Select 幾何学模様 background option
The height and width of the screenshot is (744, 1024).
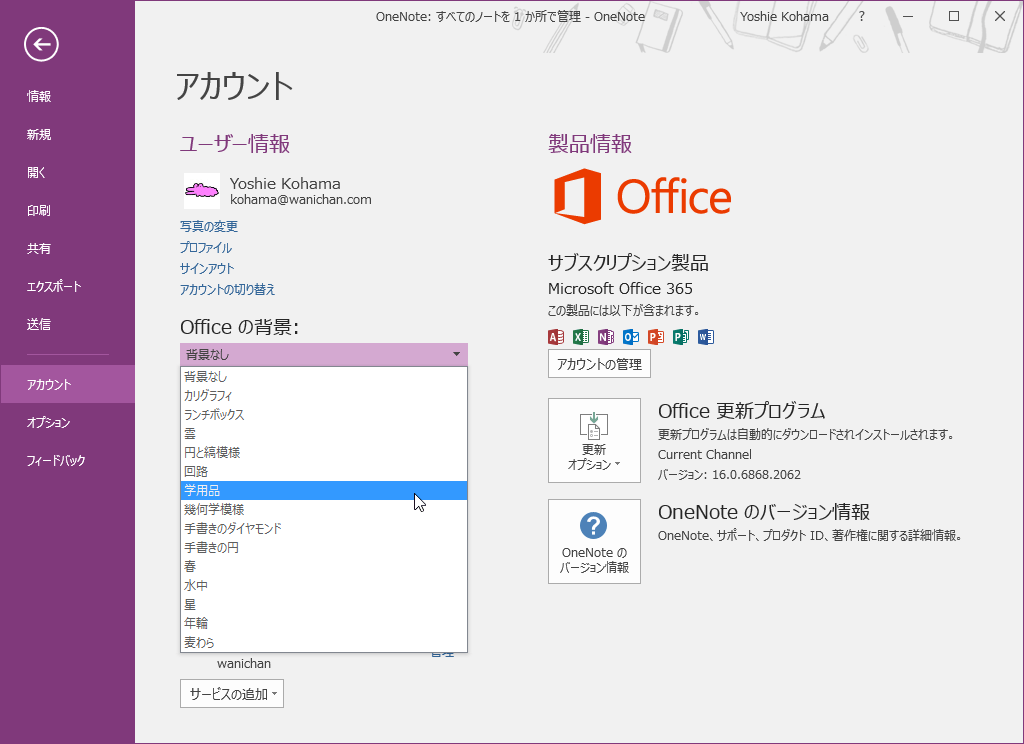pos(324,509)
